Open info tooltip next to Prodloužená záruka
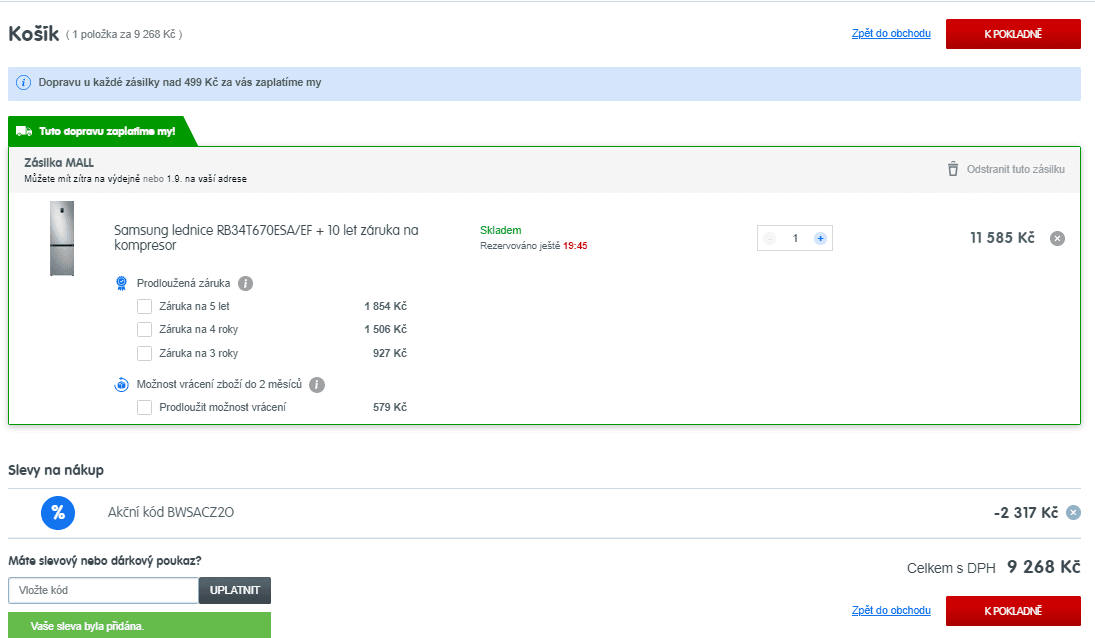The width and height of the screenshot is (1095, 638). pos(245,283)
